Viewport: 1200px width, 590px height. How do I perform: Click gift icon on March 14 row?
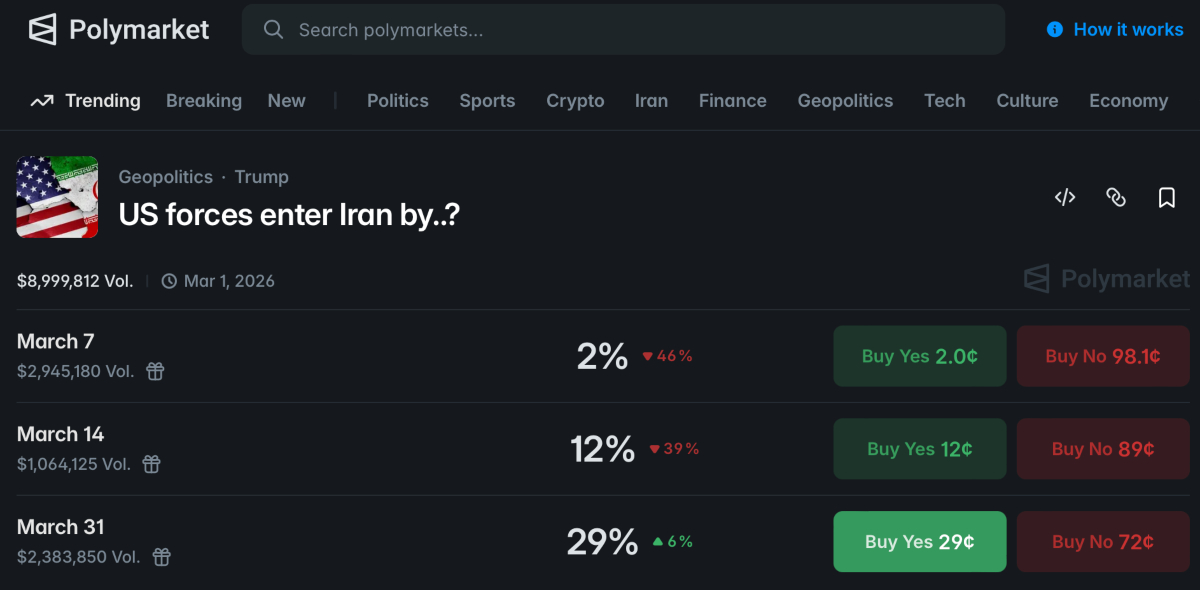[151, 464]
